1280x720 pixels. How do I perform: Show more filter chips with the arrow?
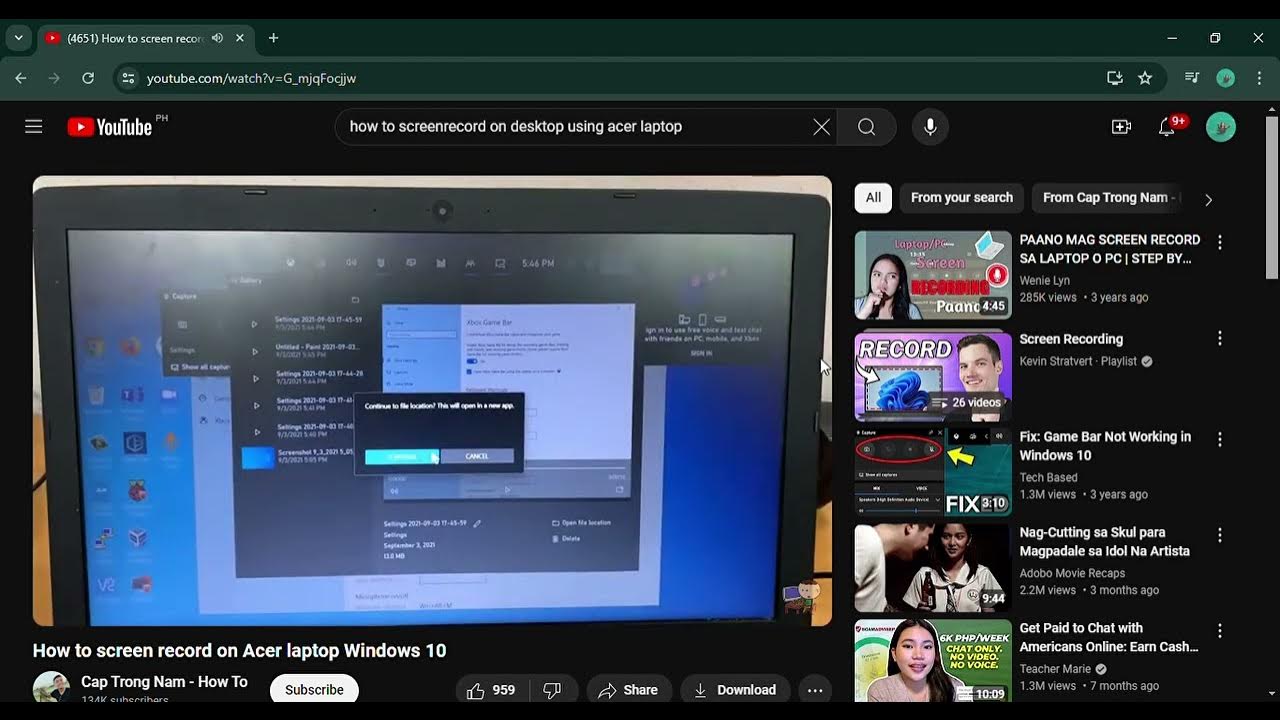point(1208,199)
